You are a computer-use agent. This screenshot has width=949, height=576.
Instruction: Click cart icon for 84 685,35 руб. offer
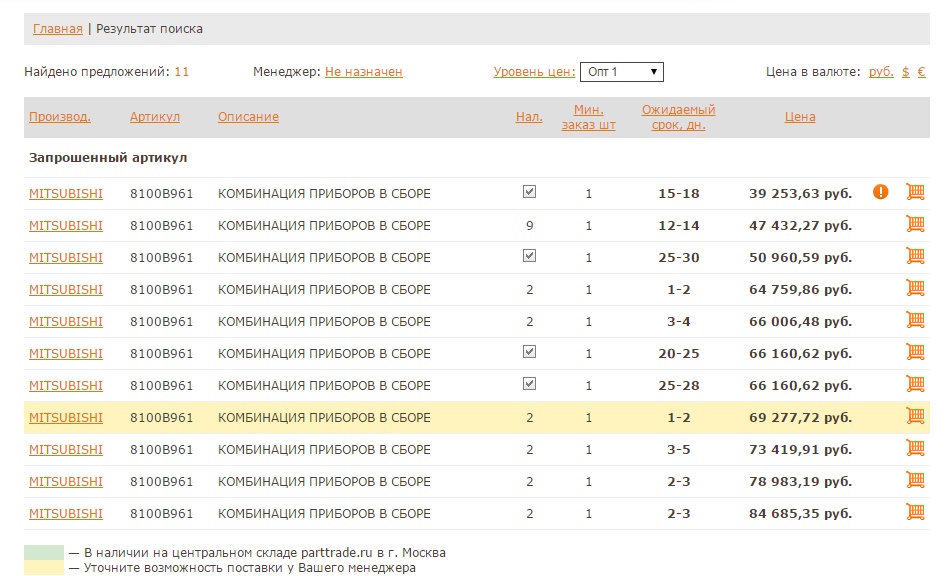914,513
